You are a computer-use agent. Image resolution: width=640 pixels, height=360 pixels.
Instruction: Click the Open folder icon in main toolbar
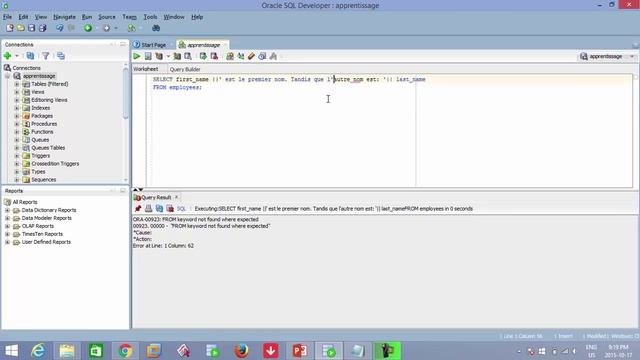(20, 28)
